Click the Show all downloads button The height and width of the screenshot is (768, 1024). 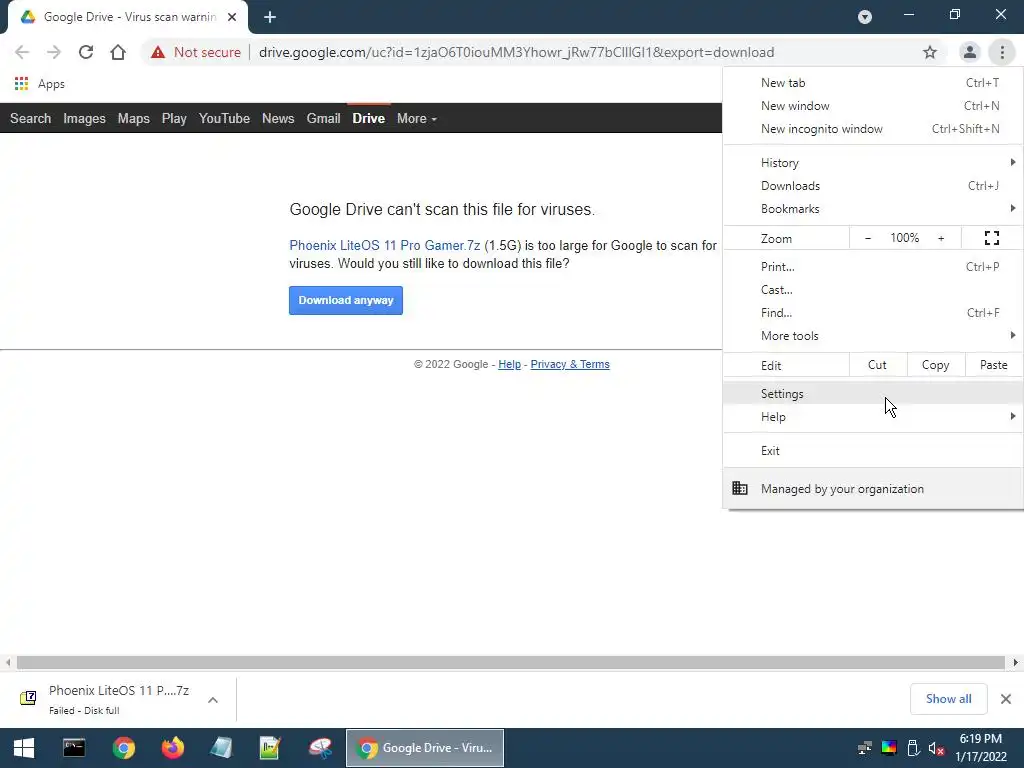coord(948,699)
